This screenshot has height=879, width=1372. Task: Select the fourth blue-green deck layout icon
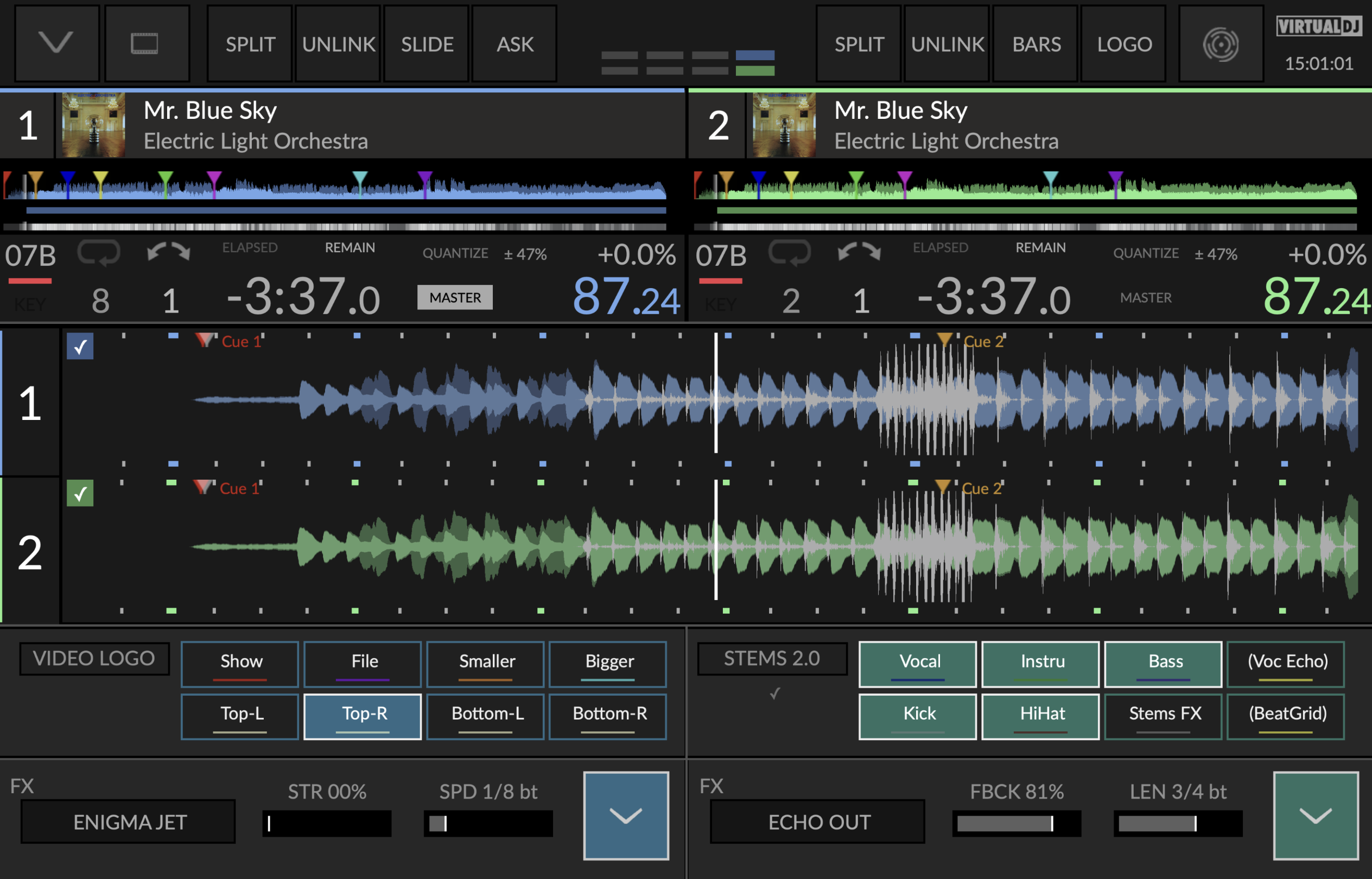[x=755, y=63]
